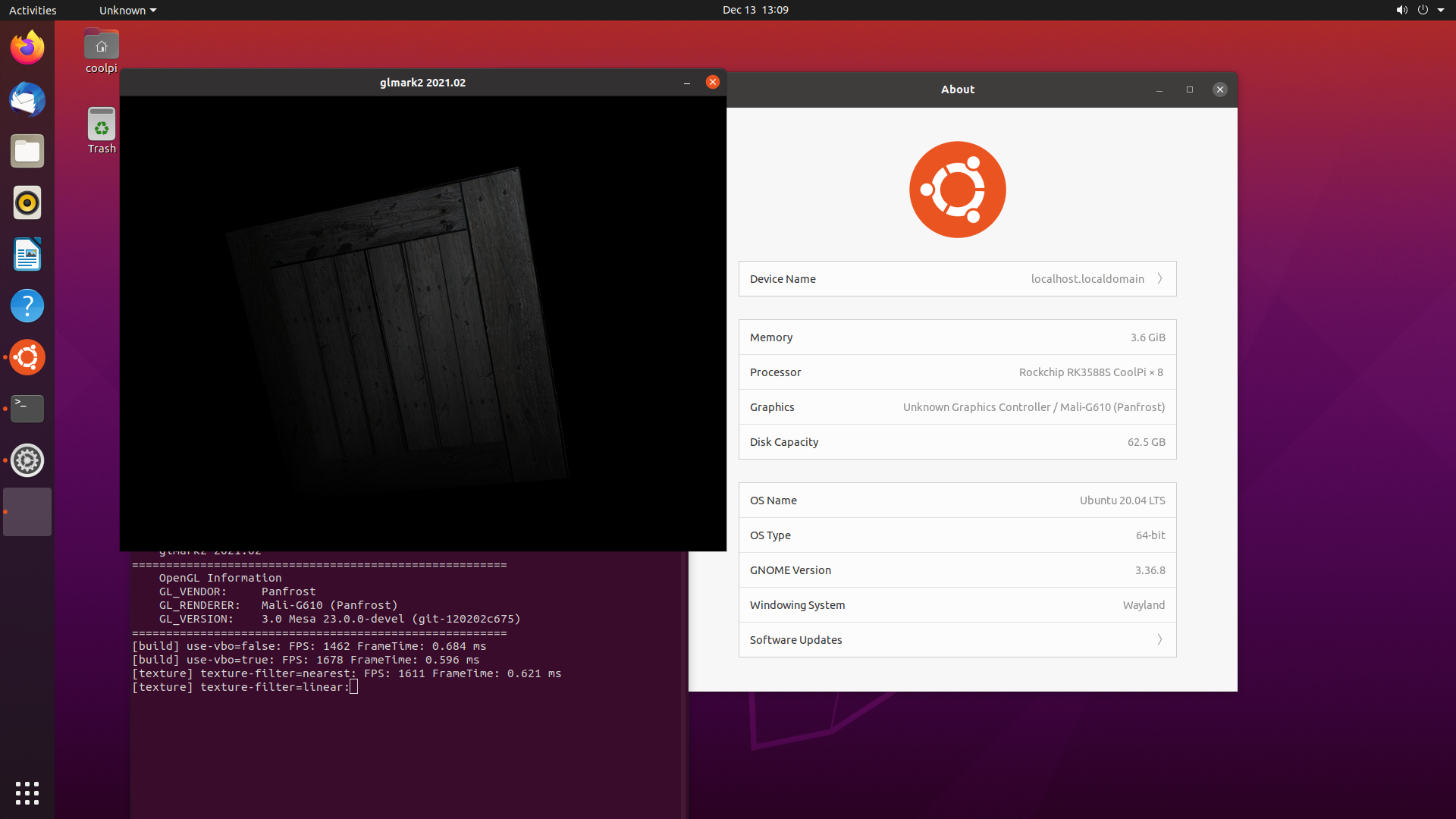The width and height of the screenshot is (1456, 819).
Task: Select the GNOME Version 3.36.8 row
Action: (958, 570)
